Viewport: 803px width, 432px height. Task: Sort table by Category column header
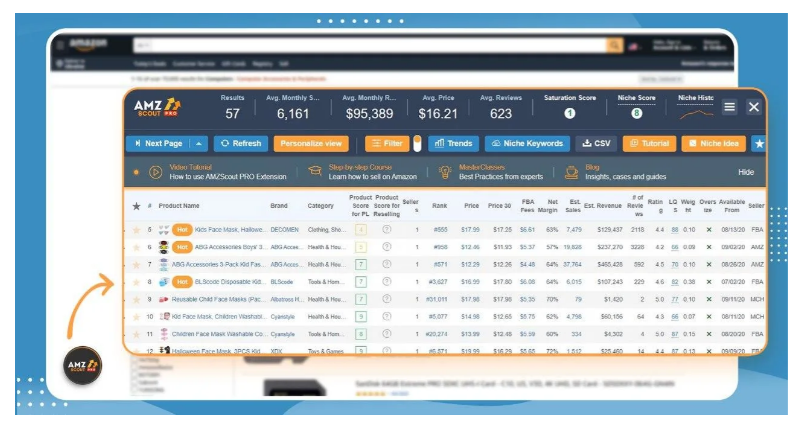pyautogui.click(x=321, y=206)
